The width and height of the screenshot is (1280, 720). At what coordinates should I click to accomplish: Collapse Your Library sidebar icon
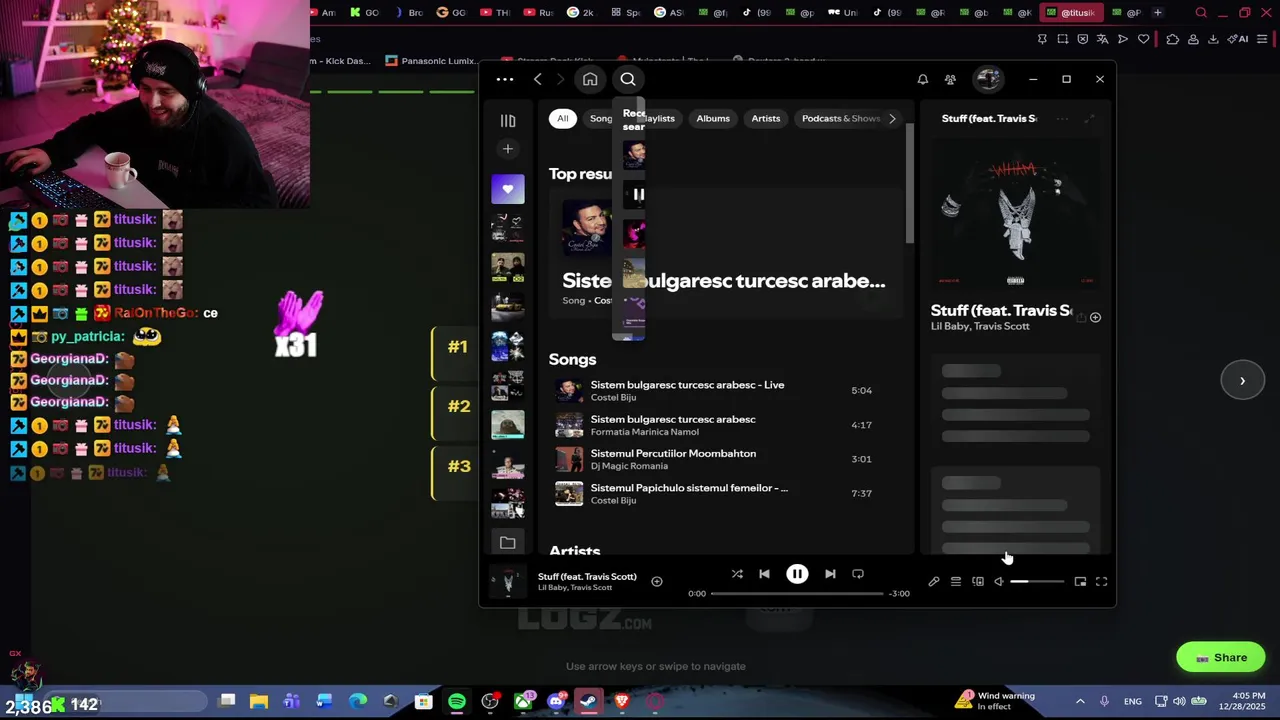tap(508, 120)
